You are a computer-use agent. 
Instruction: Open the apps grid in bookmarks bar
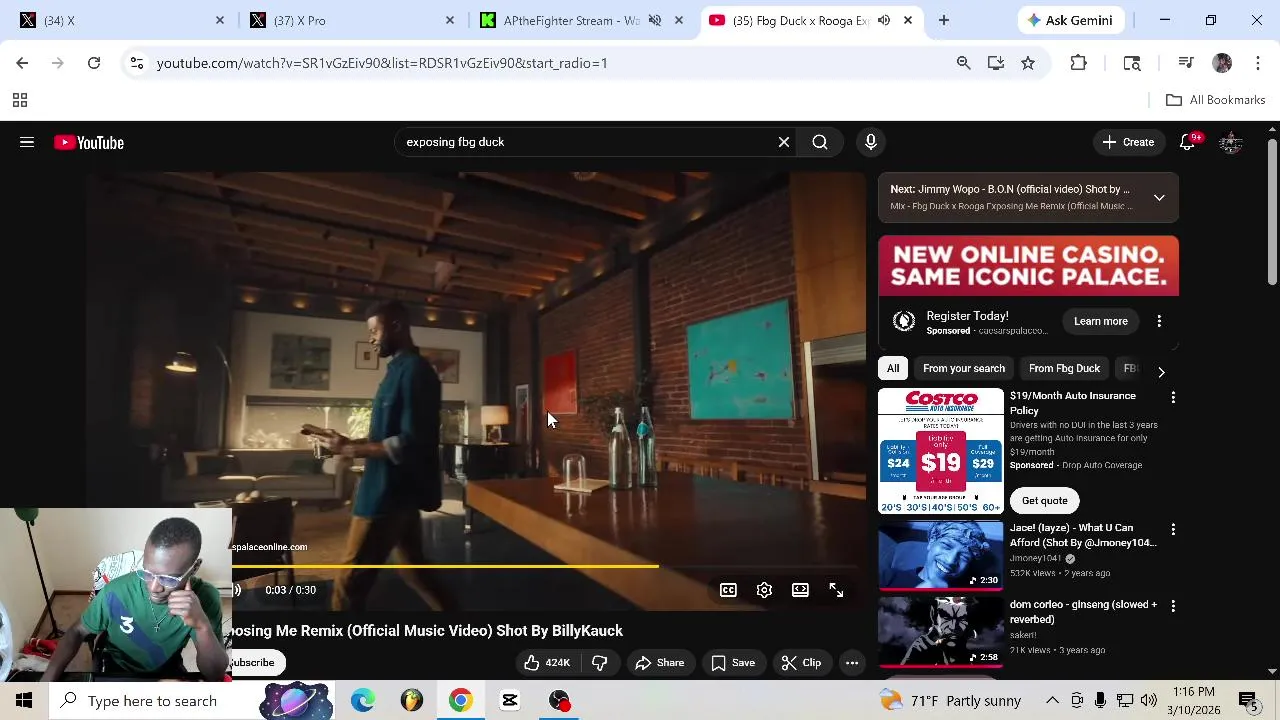pos(19,100)
